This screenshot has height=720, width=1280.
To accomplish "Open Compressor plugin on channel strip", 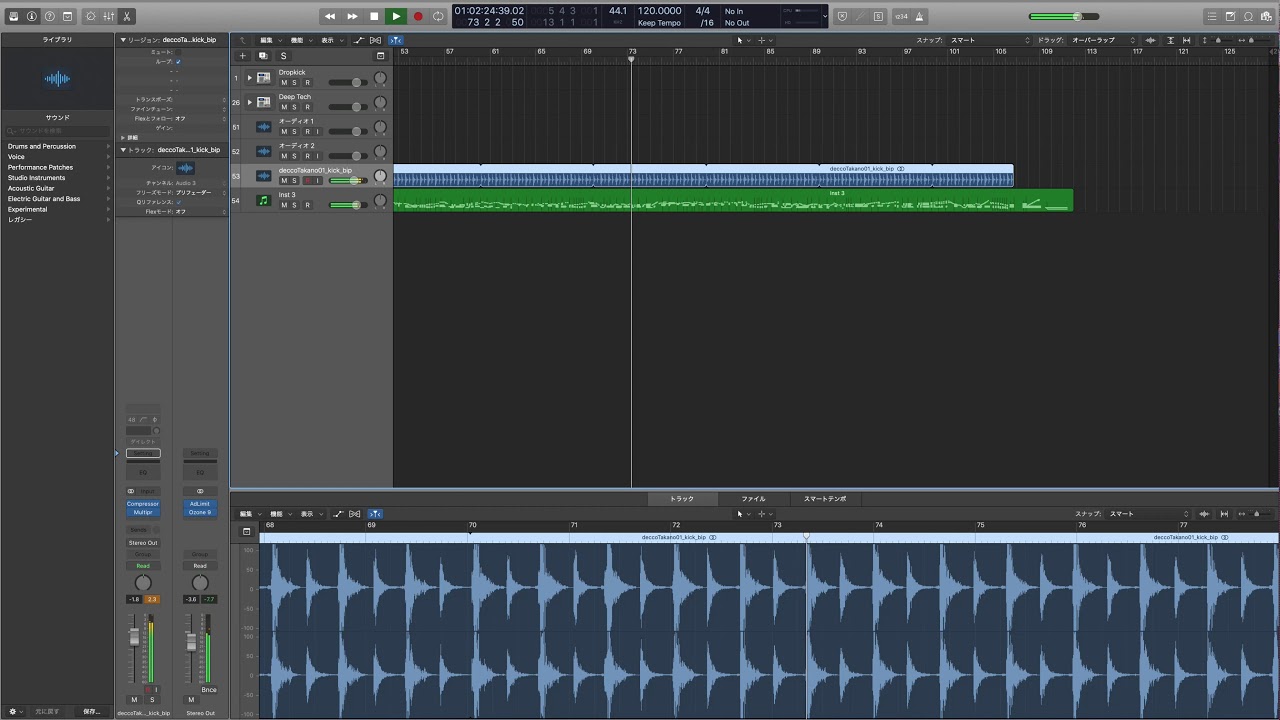I will 143,504.
